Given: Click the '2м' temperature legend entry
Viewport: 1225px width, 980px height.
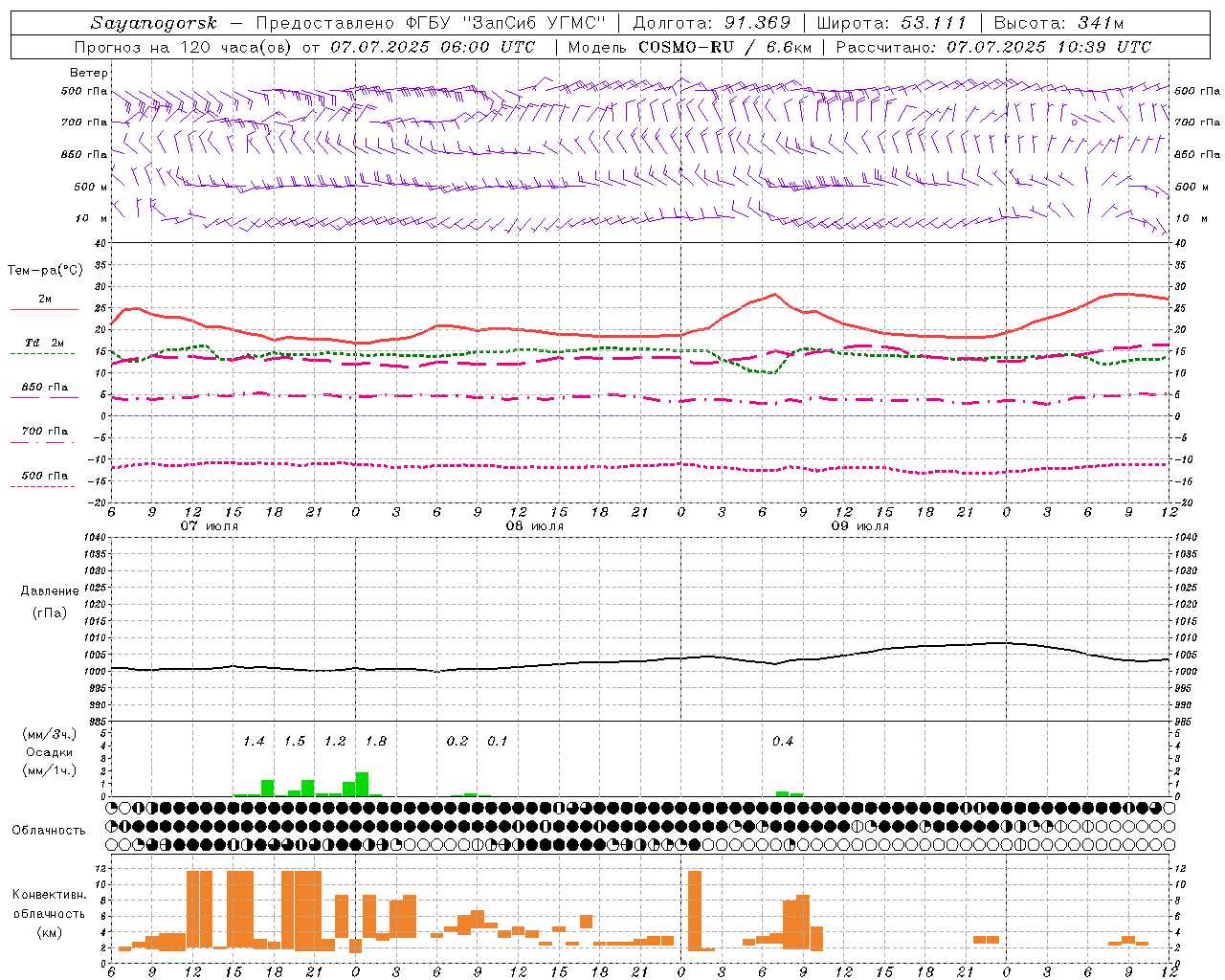Looking at the screenshot, I should [45, 299].
